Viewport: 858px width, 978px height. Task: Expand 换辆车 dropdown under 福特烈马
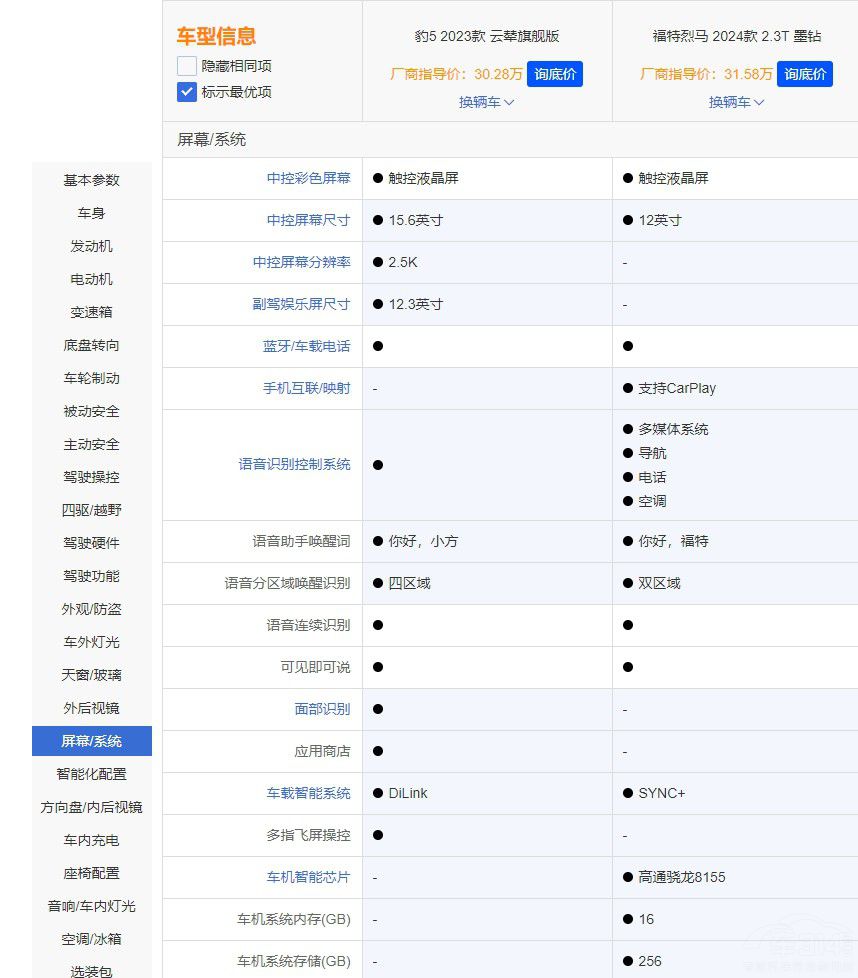[736, 102]
